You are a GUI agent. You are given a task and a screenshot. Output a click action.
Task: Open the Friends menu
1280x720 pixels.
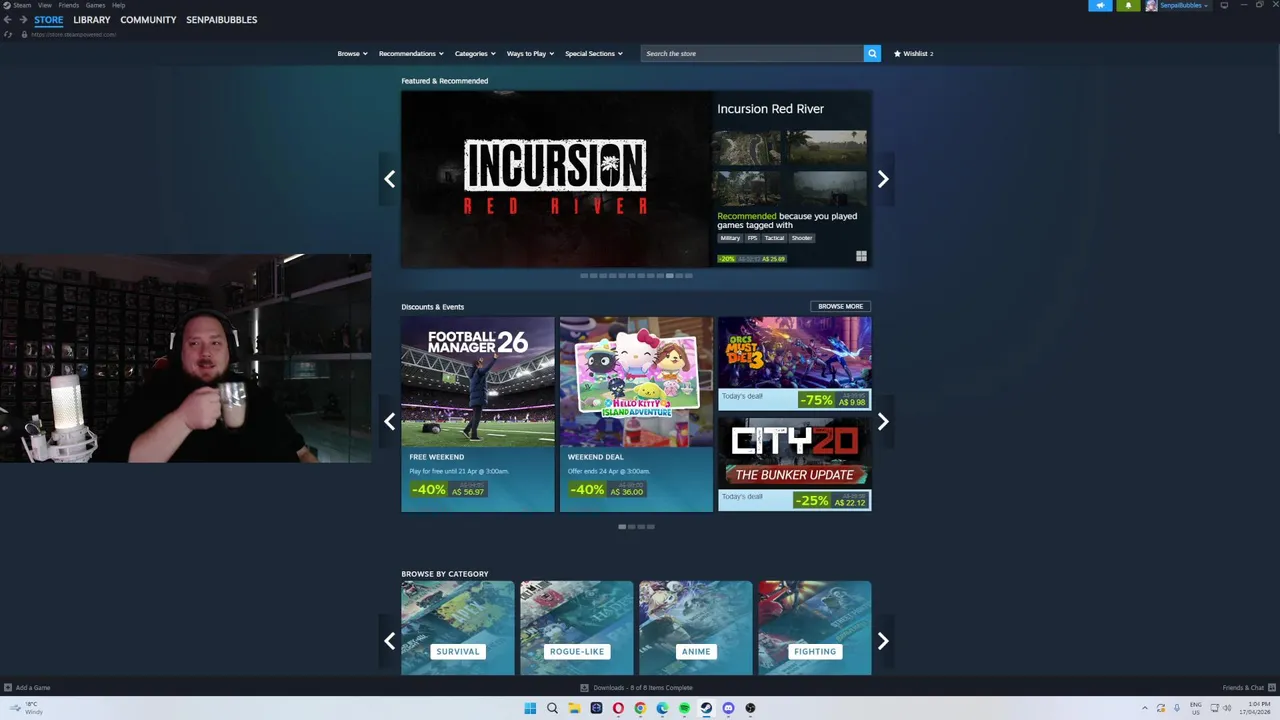click(x=69, y=5)
